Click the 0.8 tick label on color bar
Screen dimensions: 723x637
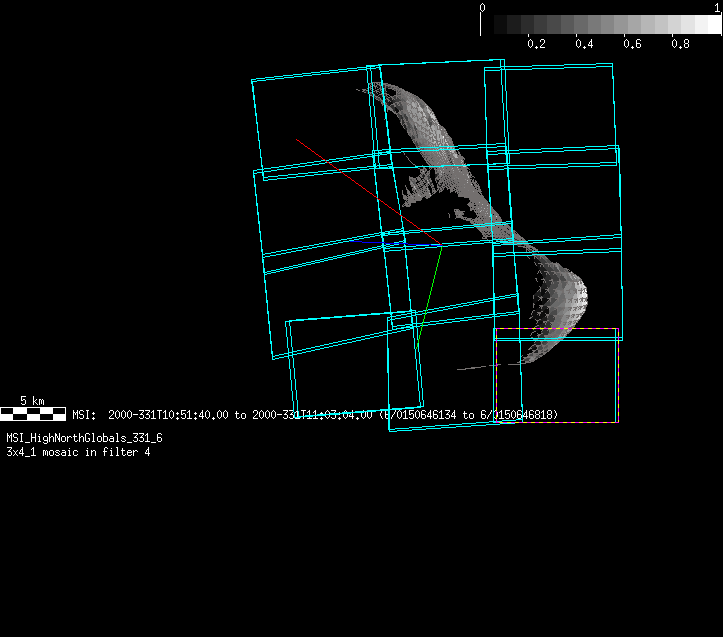[680, 44]
